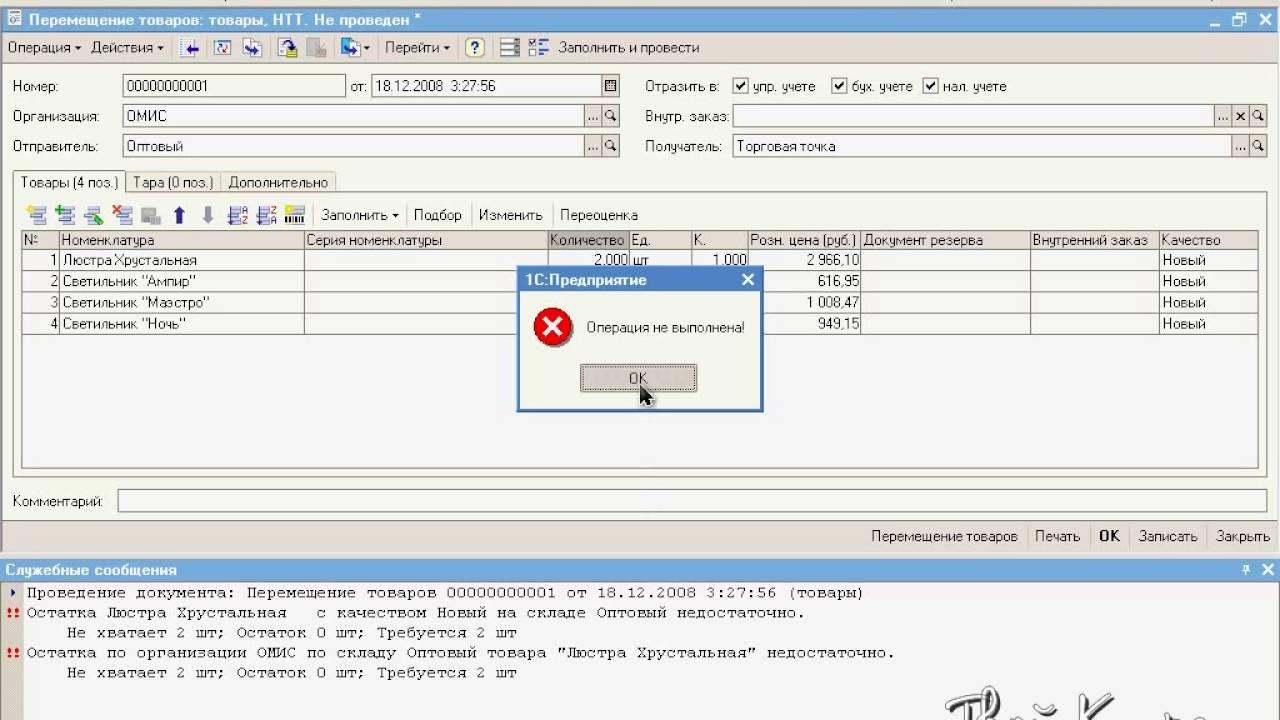1280x720 pixels.
Task: Open the calendar picker for the date field
Action: (611, 86)
